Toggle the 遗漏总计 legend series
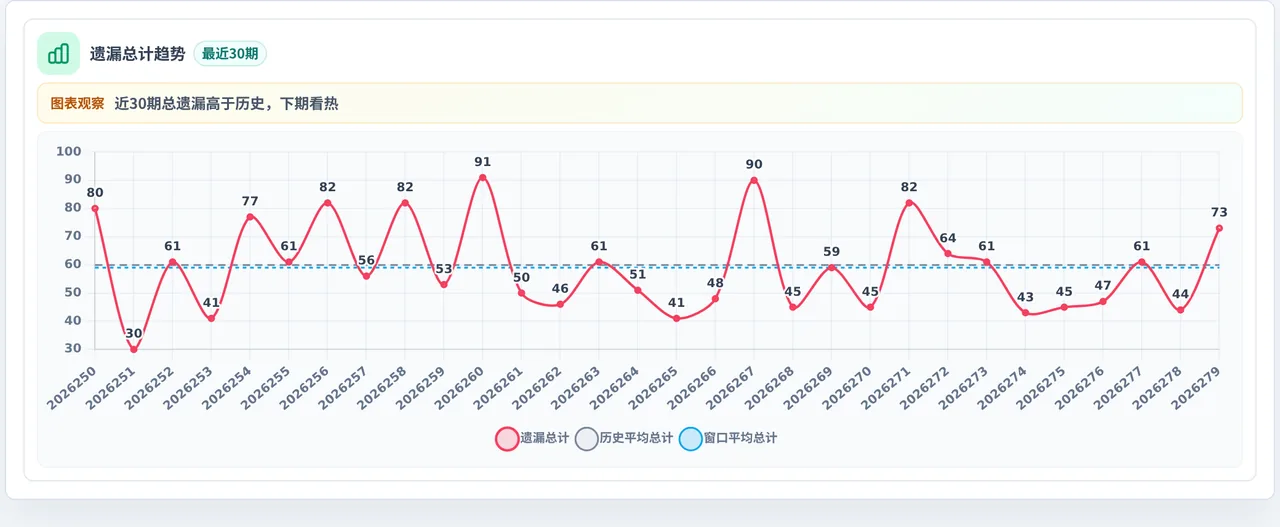The height and width of the screenshot is (527, 1280). (x=533, y=438)
